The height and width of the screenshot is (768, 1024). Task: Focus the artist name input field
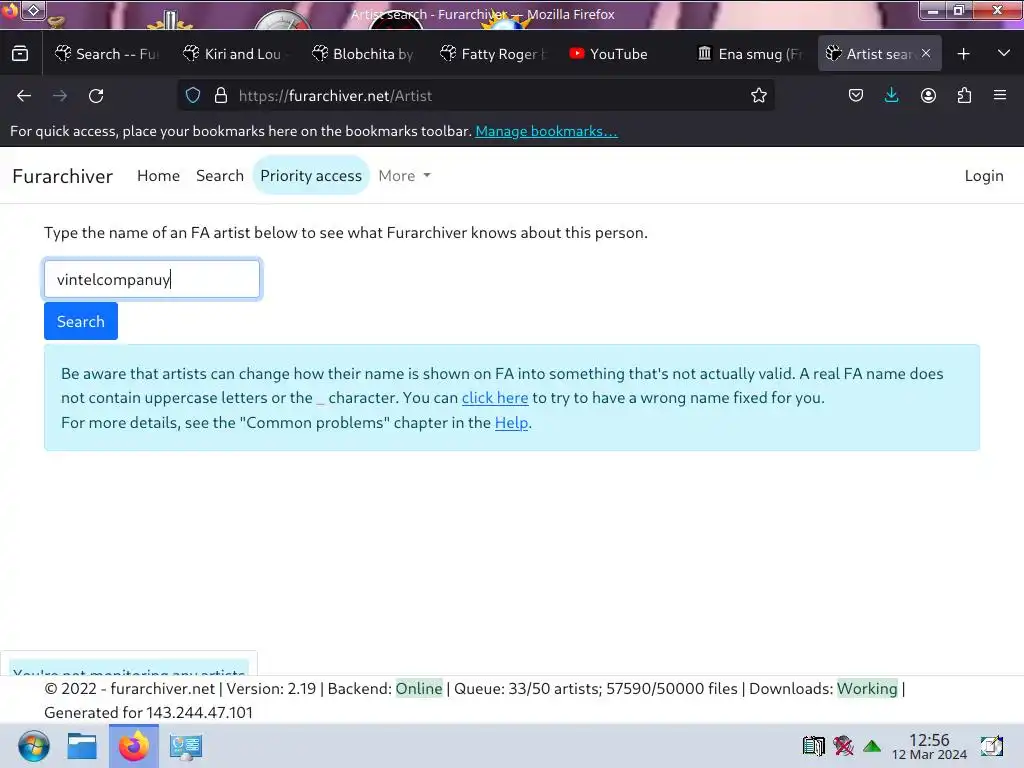(x=152, y=280)
